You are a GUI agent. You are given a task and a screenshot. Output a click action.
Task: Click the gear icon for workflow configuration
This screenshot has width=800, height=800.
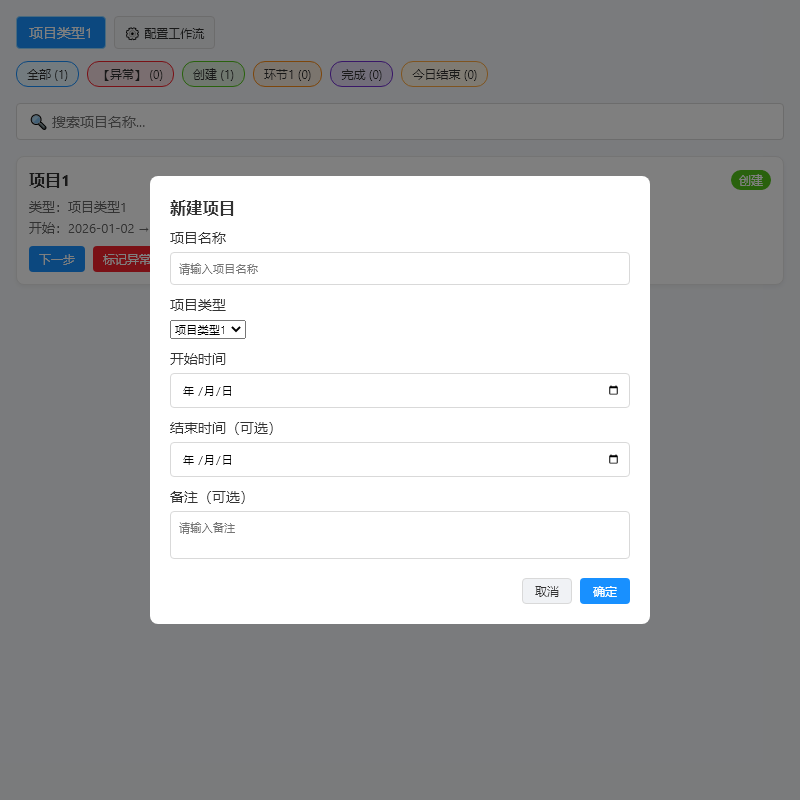click(x=132, y=33)
